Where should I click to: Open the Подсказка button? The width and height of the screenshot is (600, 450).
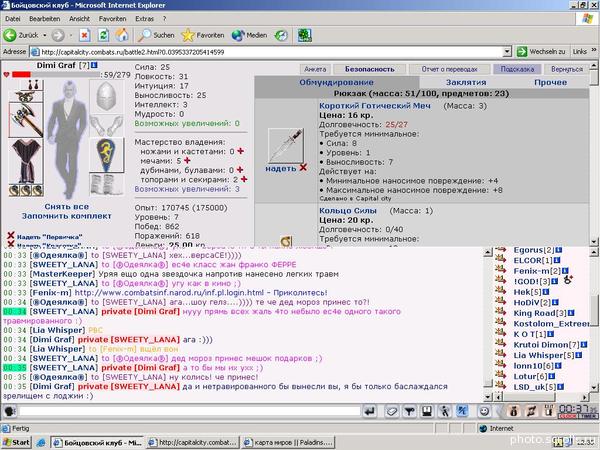[517, 69]
